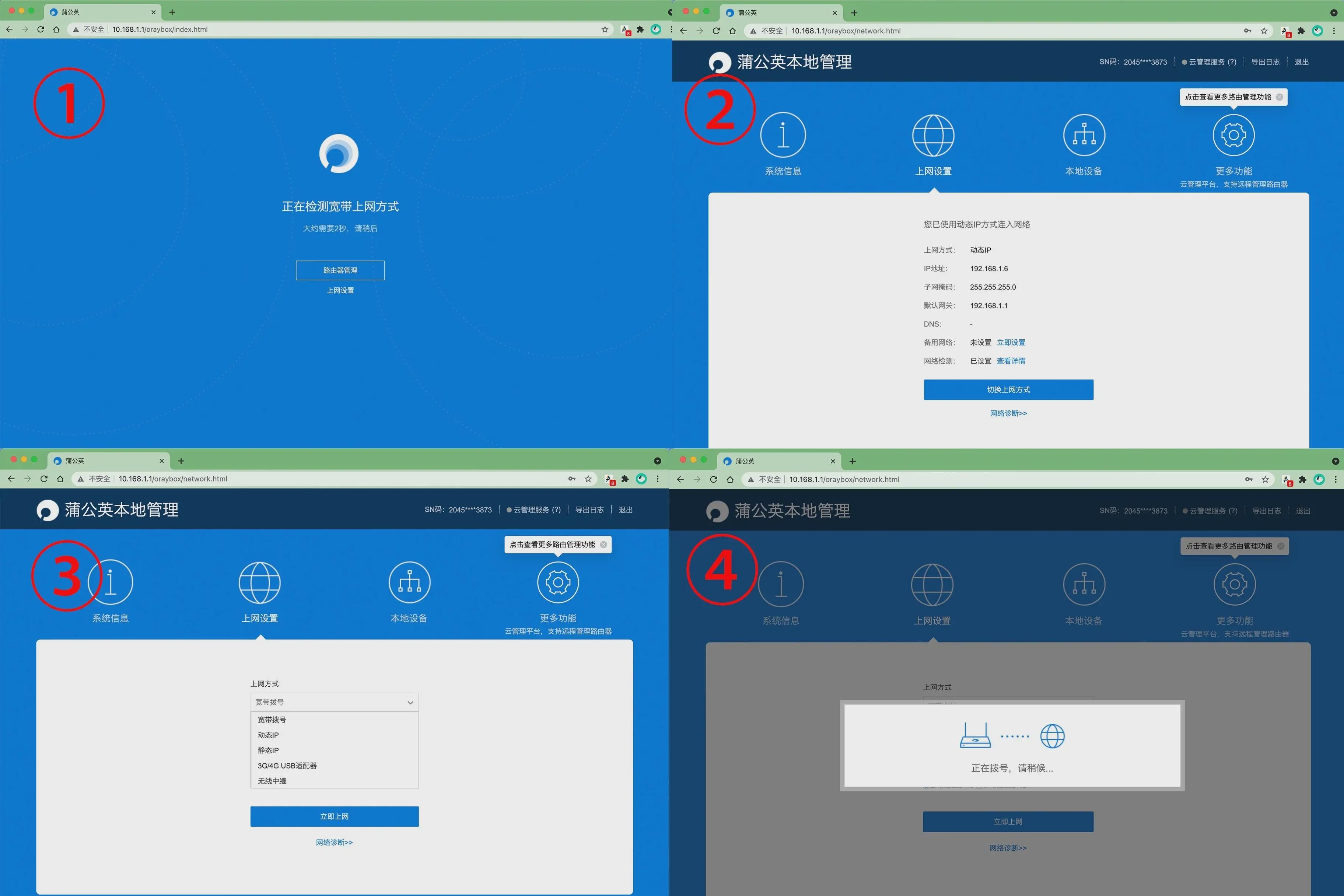Select 宽带拨号 option in dropdown list

[x=334, y=720]
